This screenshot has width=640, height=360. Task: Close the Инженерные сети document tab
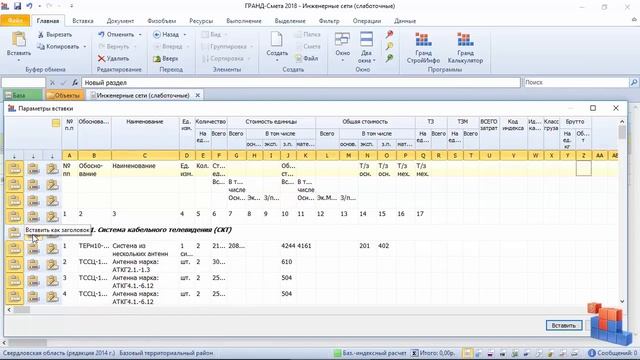click(x=198, y=96)
